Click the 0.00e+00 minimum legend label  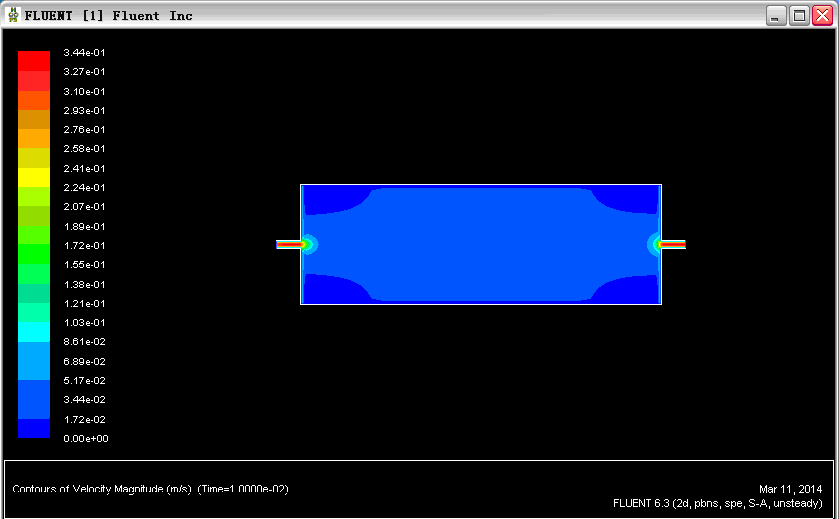[x=85, y=439]
